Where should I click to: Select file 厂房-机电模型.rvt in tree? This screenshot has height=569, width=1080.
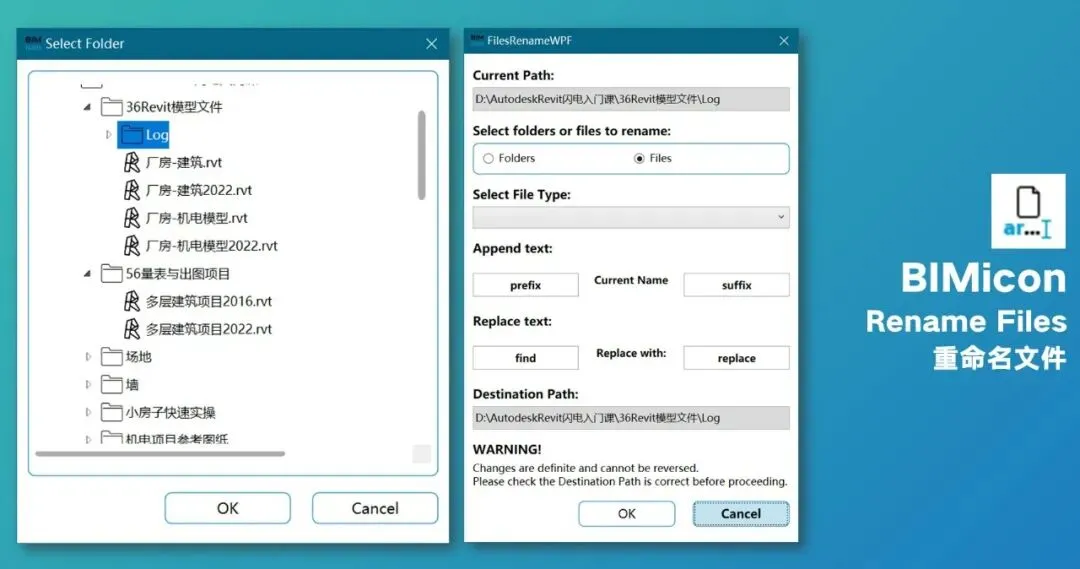(196, 218)
